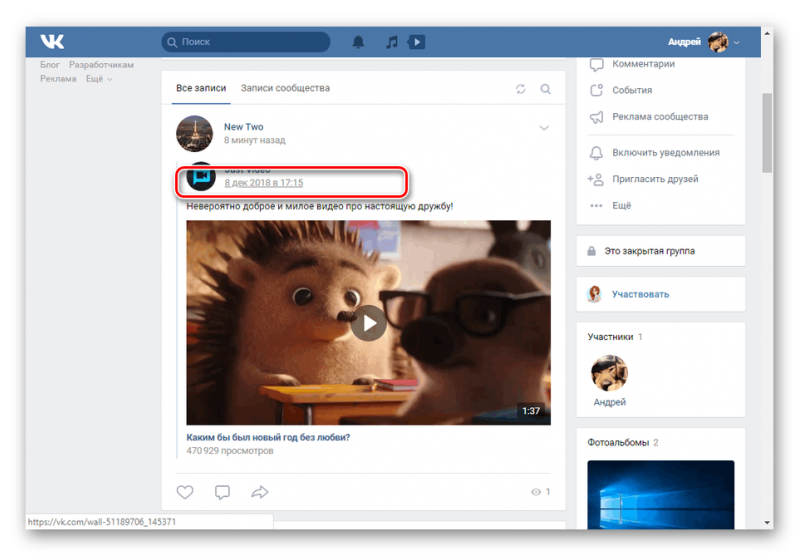Image resolution: width=800 pixels, height=556 pixels.
Task: Open the video player icon in header
Action: click(416, 42)
